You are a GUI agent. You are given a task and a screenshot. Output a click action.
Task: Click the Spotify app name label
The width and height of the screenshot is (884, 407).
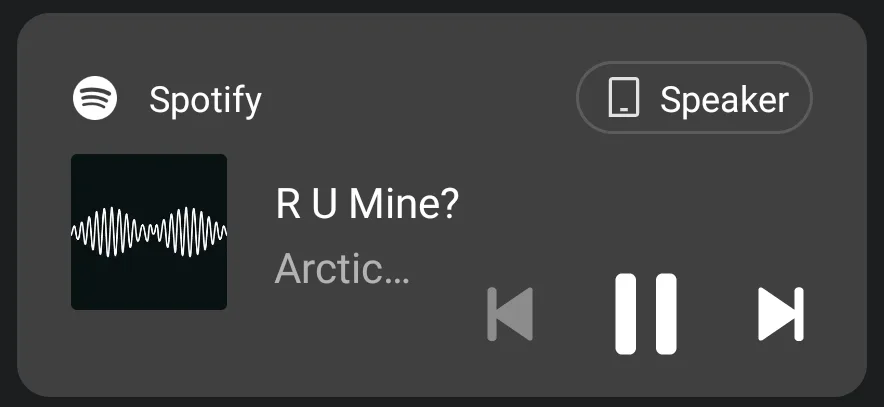[205, 100]
